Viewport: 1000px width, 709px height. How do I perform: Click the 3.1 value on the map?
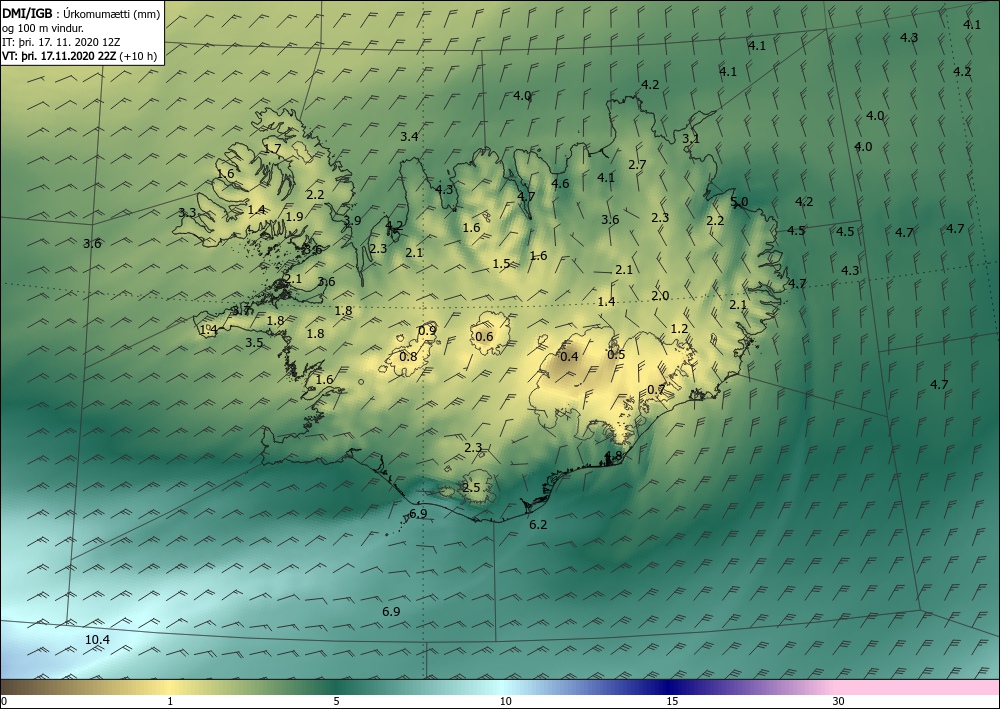[x=691, y=138]
